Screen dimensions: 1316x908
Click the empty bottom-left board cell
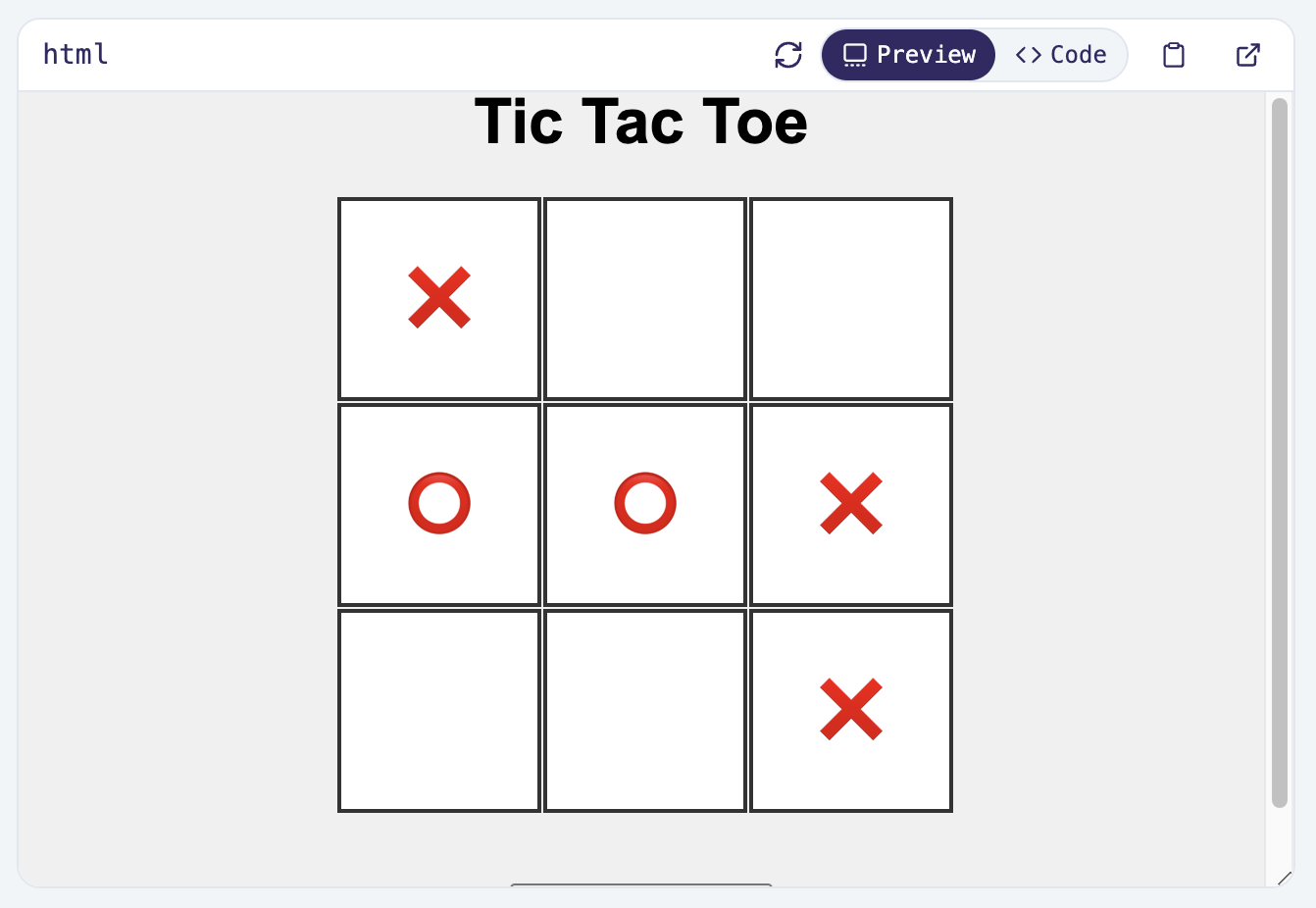(439, 711)
